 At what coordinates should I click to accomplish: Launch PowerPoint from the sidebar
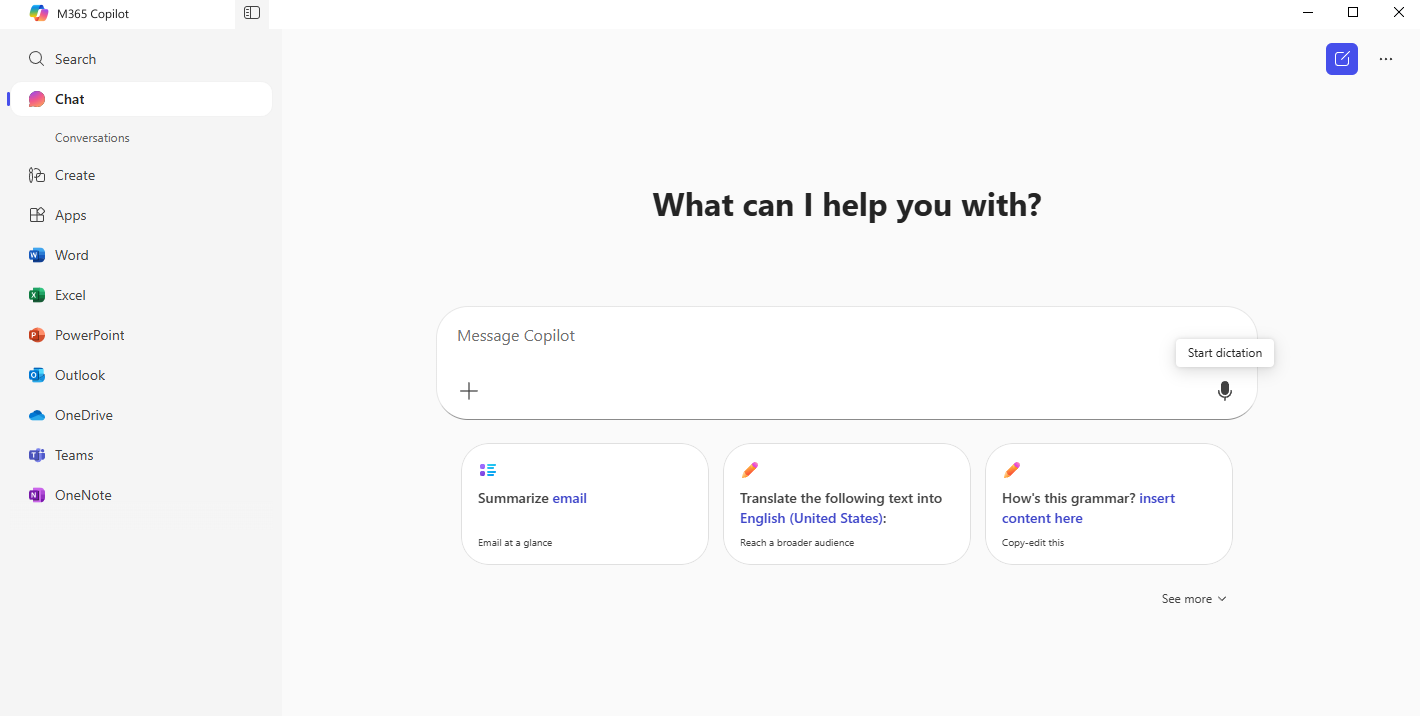pyautogui.click(x=89, y=335)
